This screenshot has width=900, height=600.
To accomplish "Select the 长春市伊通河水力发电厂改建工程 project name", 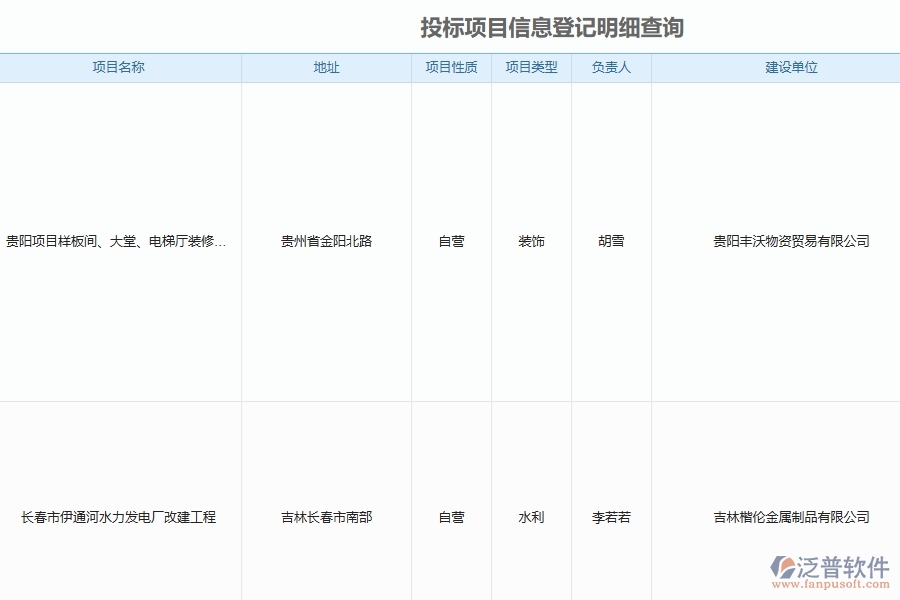I will tap(121, 517).
